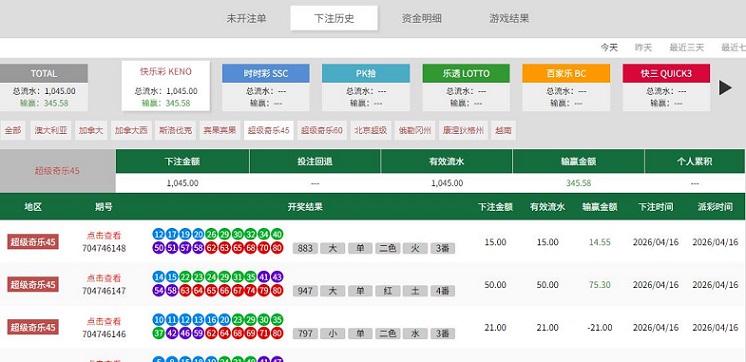Choose the 超级奇乐45 filter tab
Image resolution: width=746 pixels, height=362 pixels.
(269, 130)
